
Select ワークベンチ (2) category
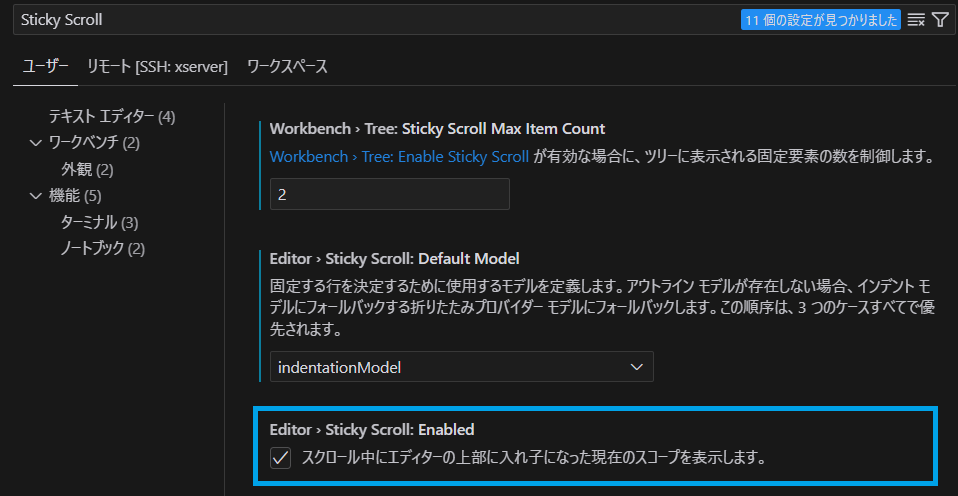coord(94,143)
